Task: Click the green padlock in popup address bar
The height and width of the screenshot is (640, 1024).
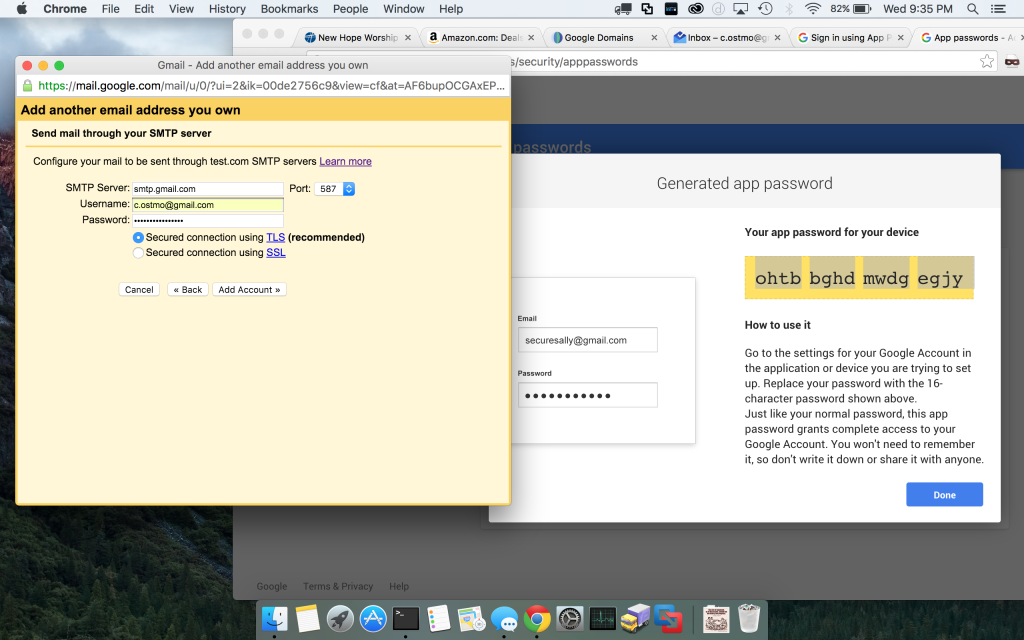Action: (x=27, y=86)
